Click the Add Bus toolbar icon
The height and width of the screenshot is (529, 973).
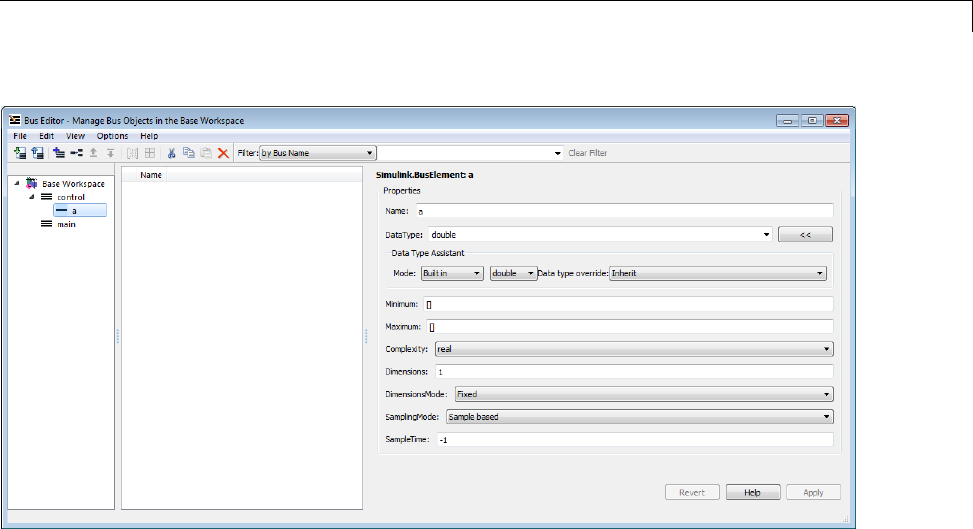(x=59, y=153)
